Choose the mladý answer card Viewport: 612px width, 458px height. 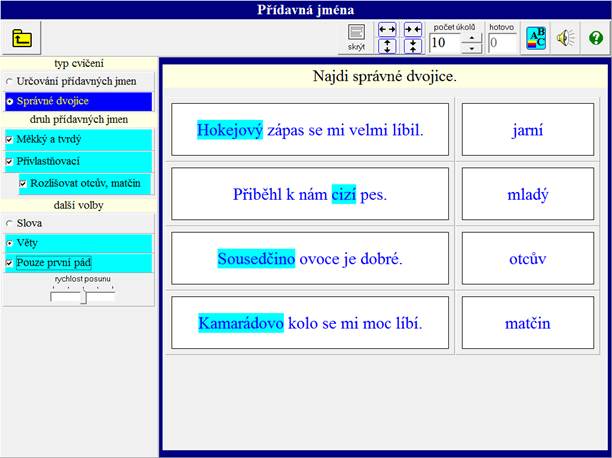click(528, 194)
